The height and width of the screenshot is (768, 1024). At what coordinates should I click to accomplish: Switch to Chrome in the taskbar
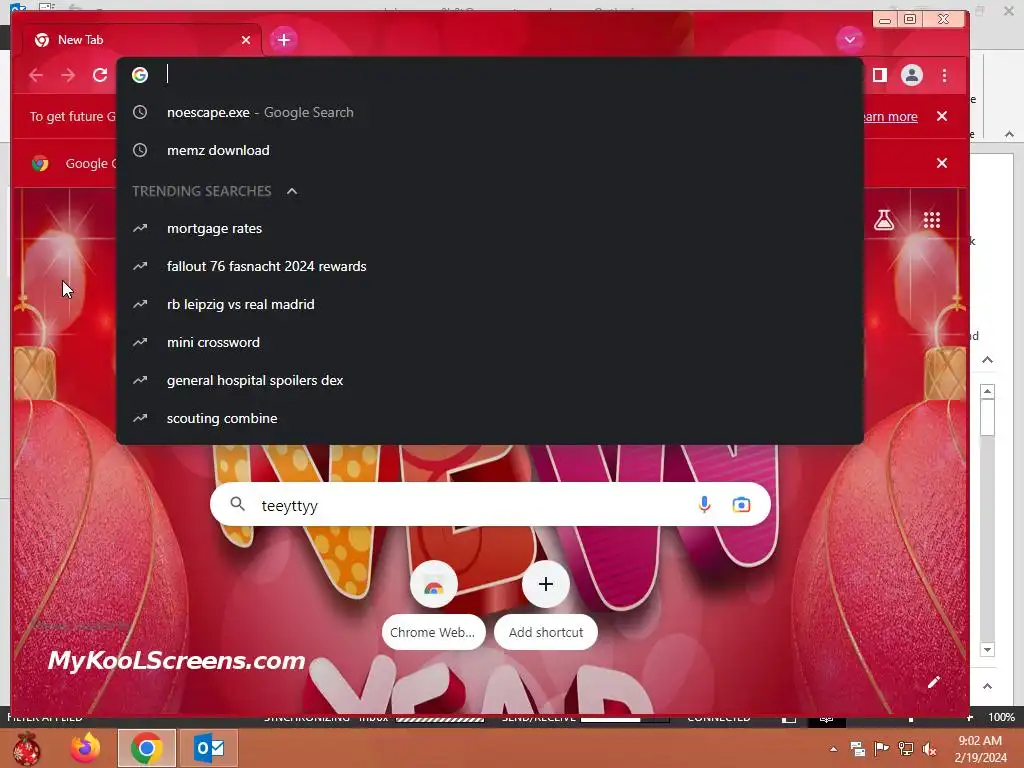[146, 748]
